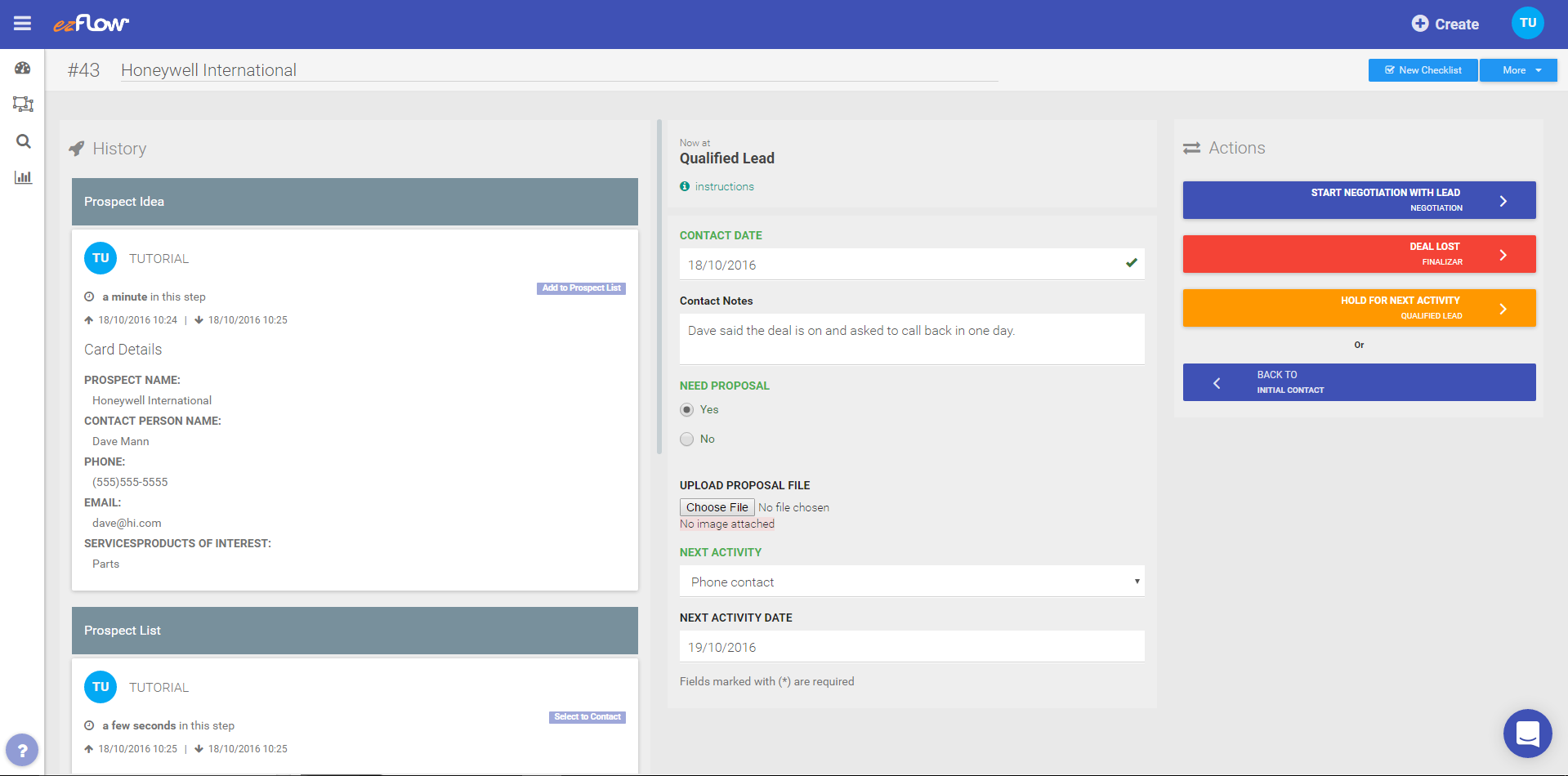Select No for Need Proposal
Image resolution: width=1568 pixels, height=776 pixels.
(x=686, y=439)
